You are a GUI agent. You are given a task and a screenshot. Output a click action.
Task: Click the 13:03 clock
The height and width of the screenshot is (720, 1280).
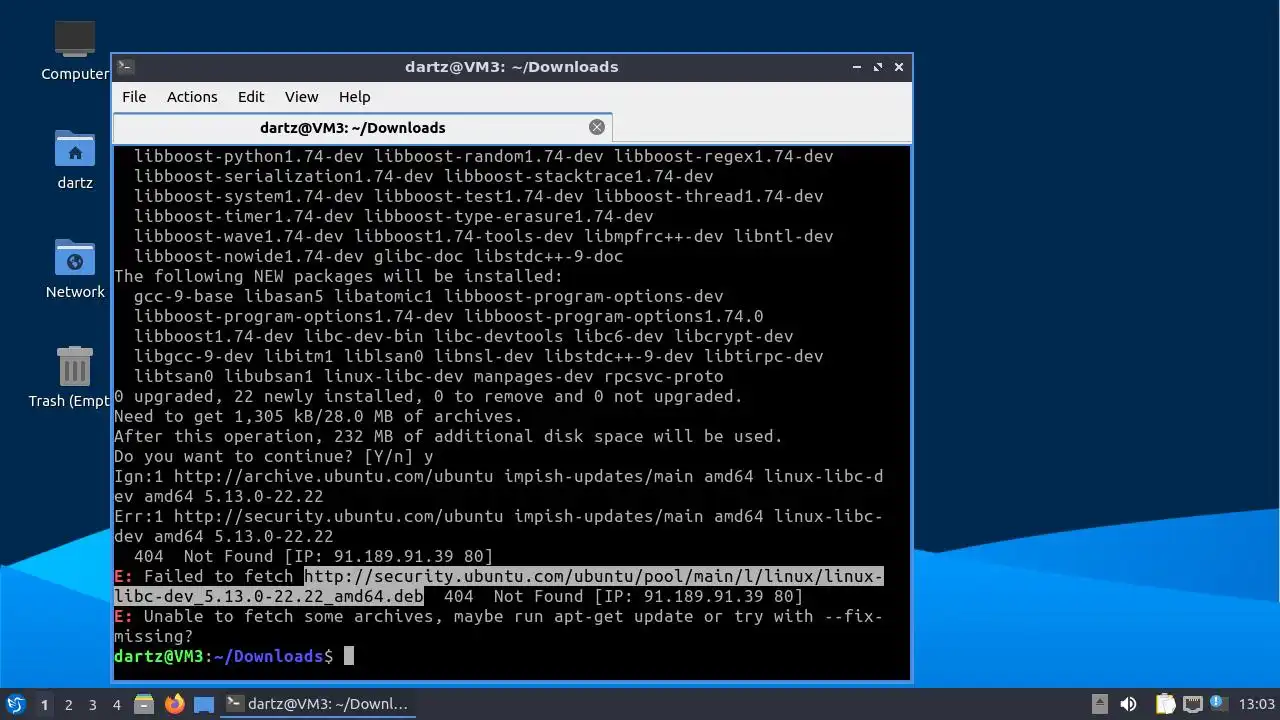tap(1256, 704)
